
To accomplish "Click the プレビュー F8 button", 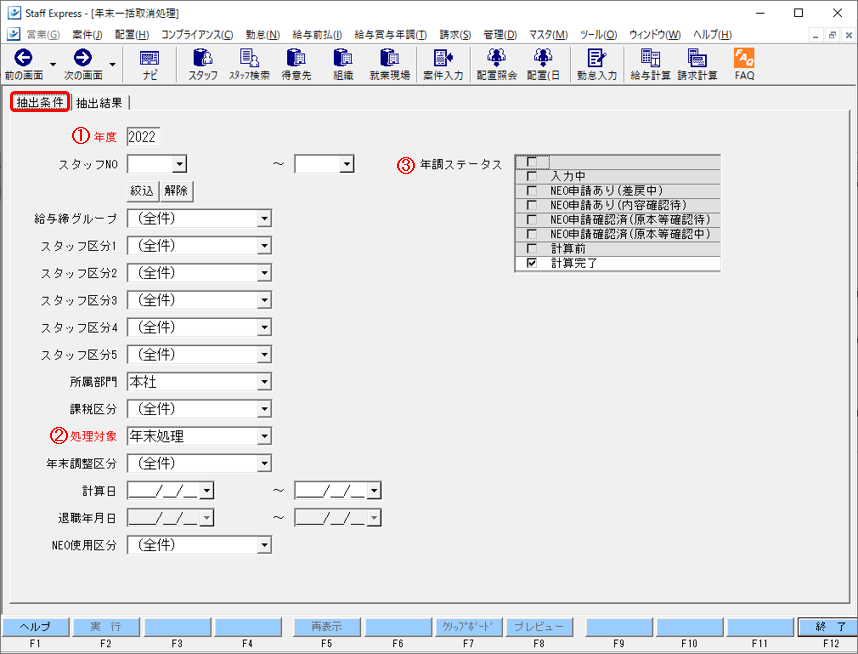I will coord(539,627).
